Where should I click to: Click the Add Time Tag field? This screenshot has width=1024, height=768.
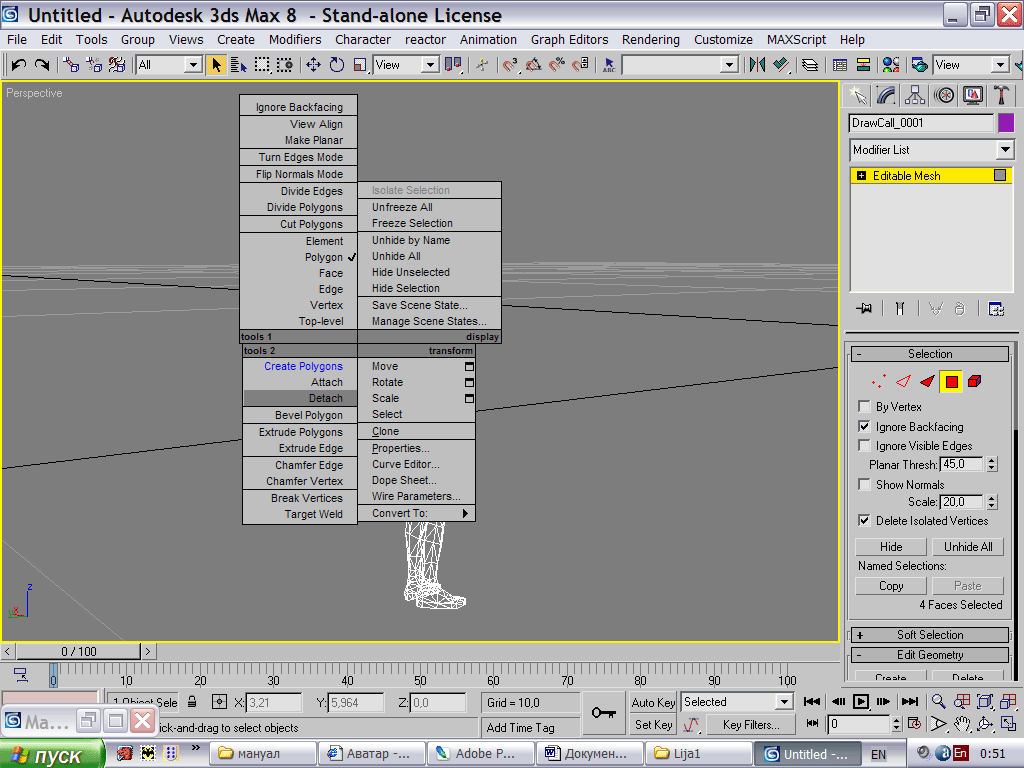click(x=530, y=727)
